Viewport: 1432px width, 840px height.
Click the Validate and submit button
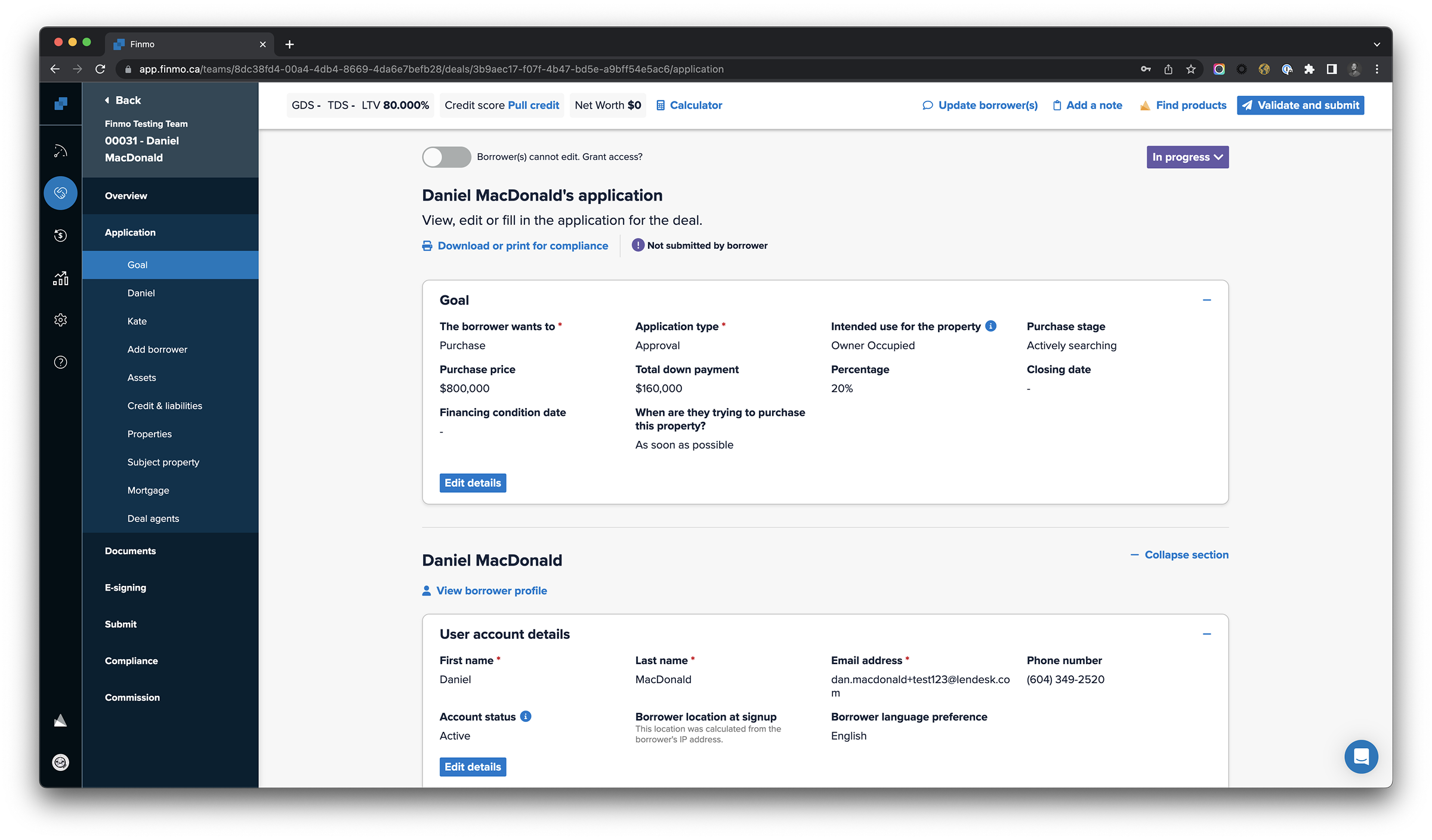pos(1300,105)
